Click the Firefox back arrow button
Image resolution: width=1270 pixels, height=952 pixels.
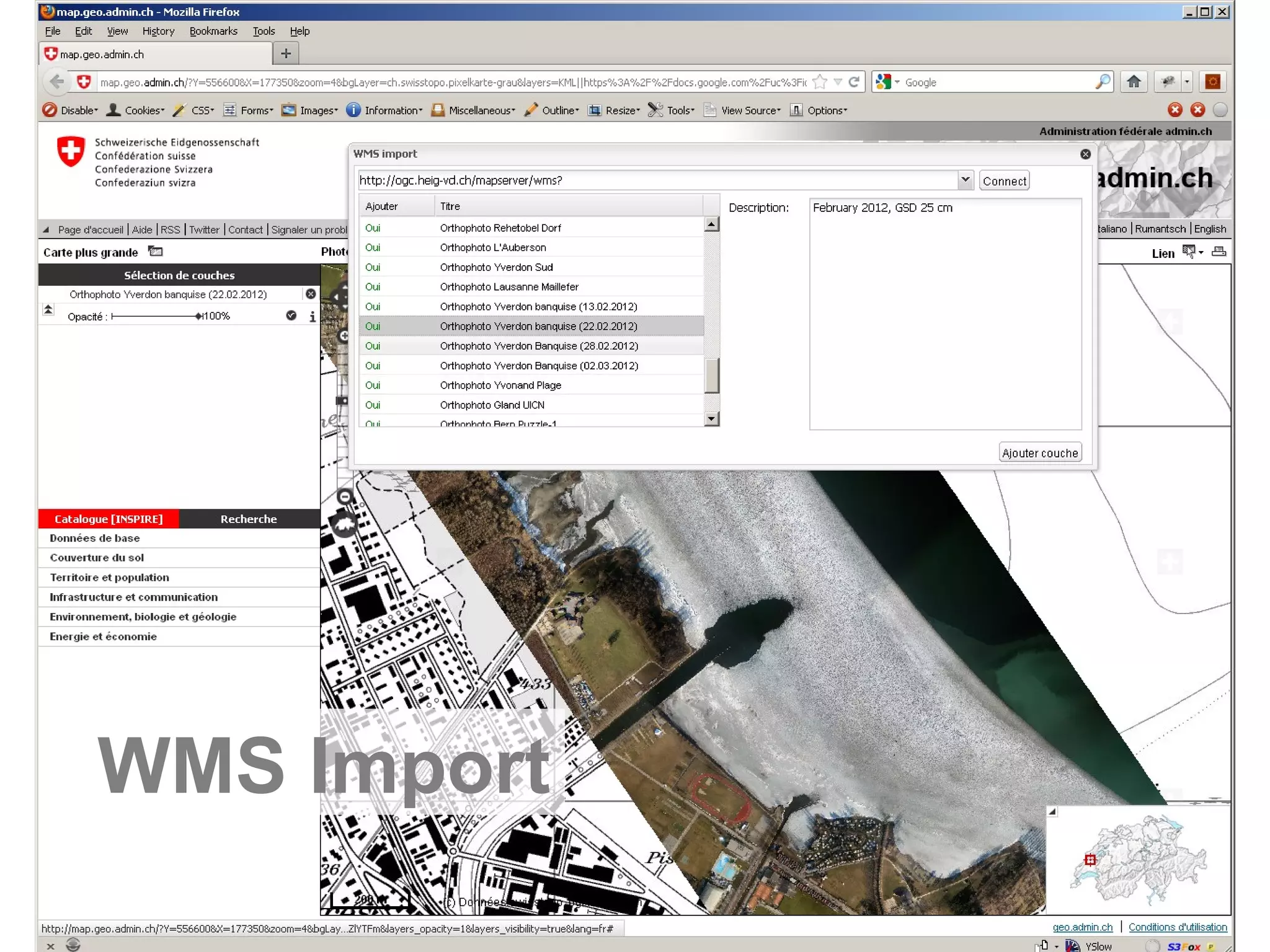click(x=56, y=82)
